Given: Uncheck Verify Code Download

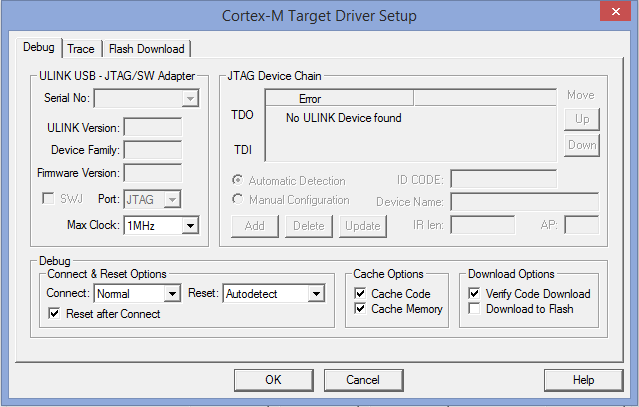Looking at the screenshot, I should (474, 293).
